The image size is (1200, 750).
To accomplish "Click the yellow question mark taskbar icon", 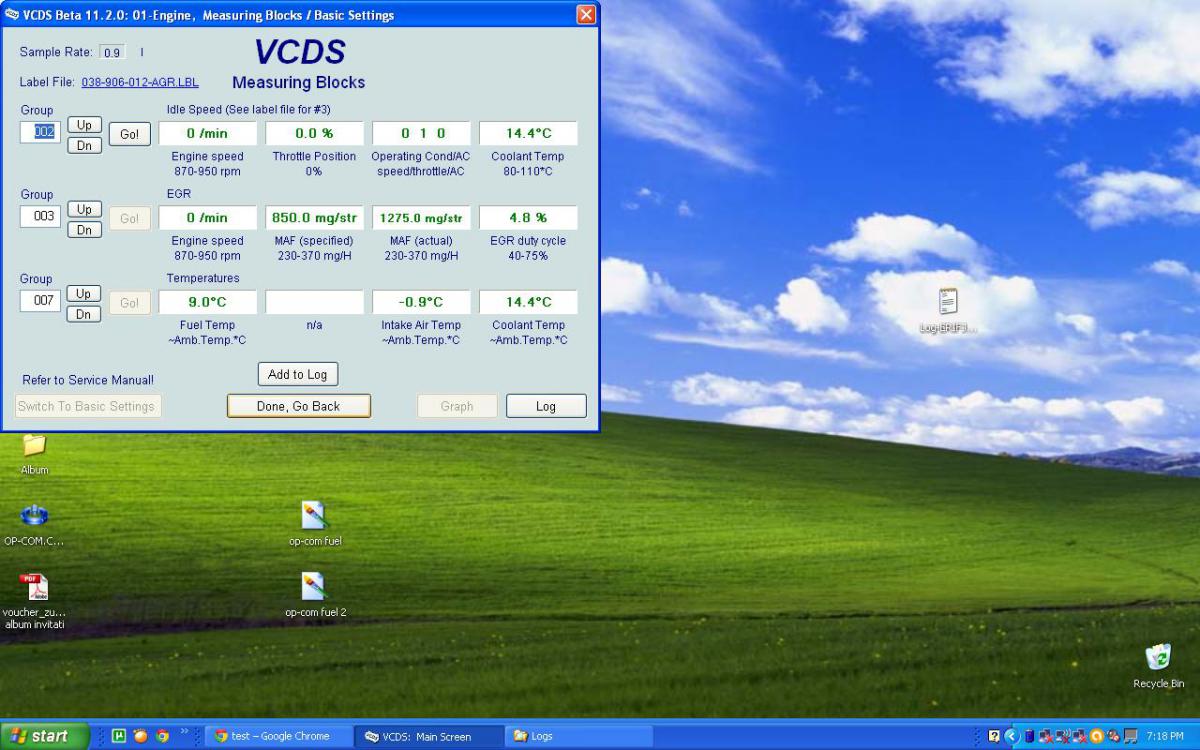I will pos(994,736).
